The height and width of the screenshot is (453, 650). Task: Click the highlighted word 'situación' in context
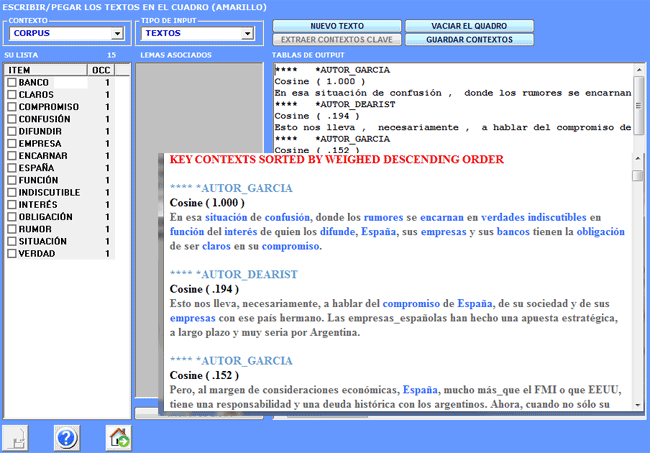click(x=226, y=217)
